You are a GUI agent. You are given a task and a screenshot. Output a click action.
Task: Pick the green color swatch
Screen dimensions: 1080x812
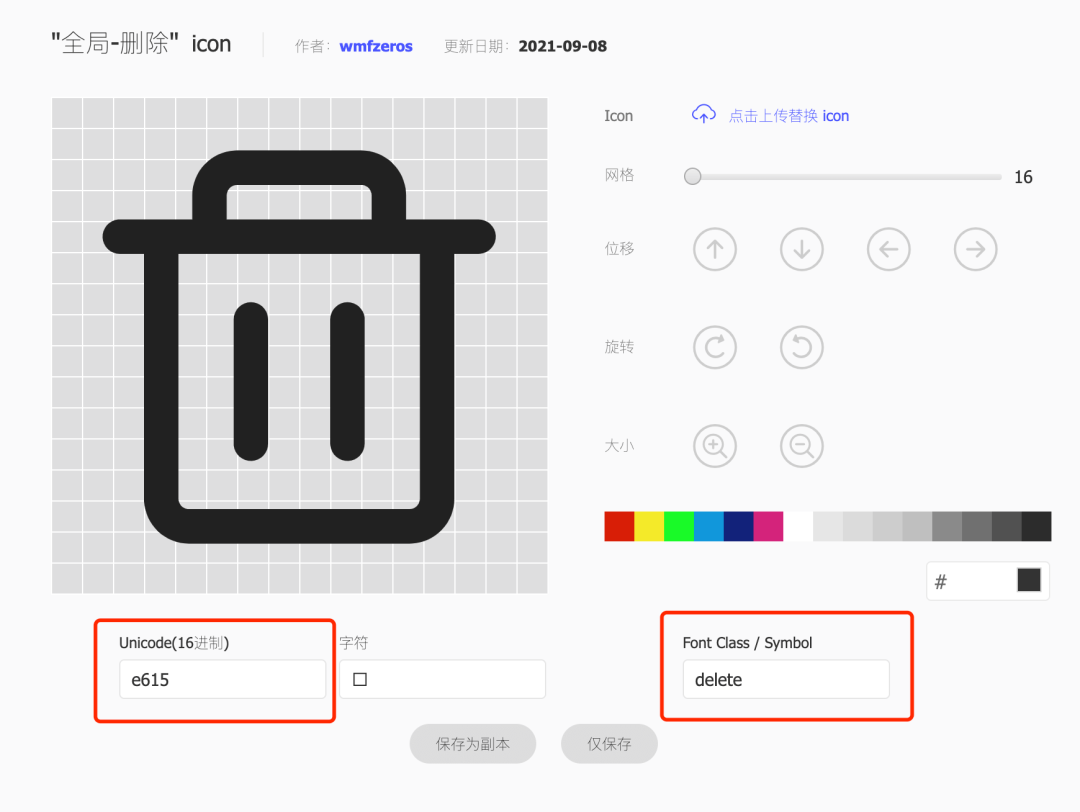[678, 526]
